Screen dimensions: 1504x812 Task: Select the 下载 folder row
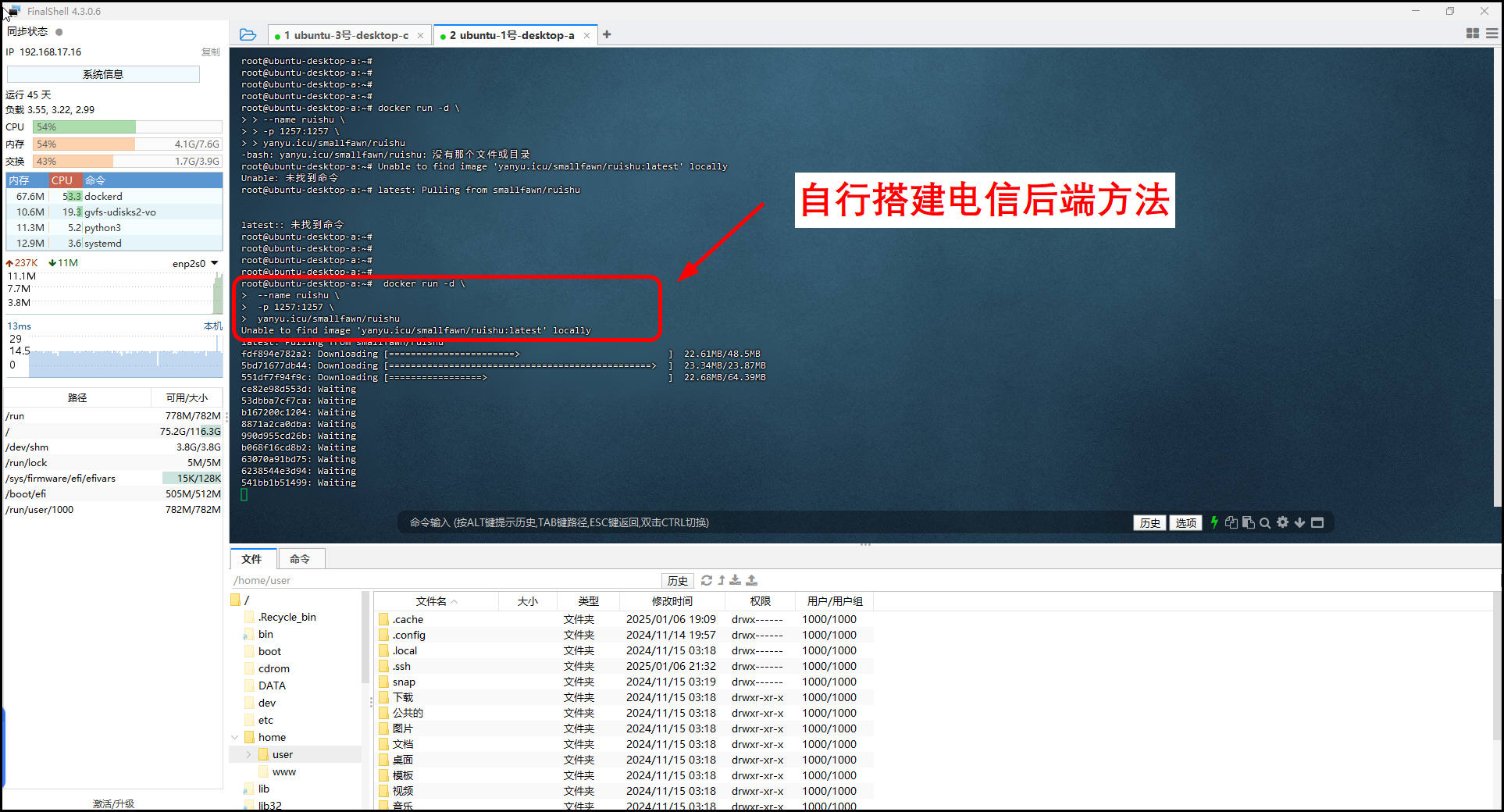click(x=623, y=697)
